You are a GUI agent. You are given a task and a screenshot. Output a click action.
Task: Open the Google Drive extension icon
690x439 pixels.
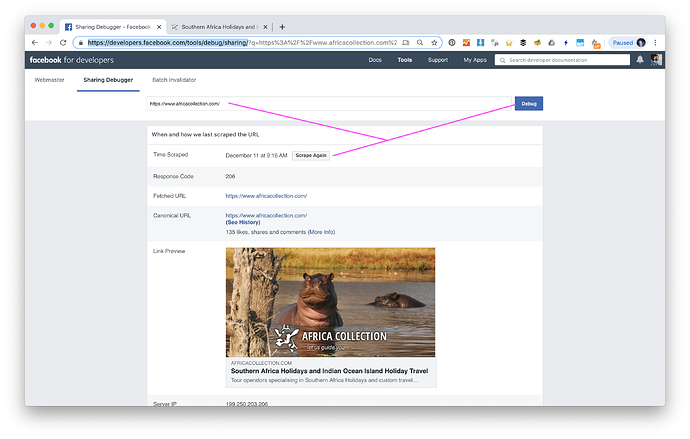coord(551,43)
